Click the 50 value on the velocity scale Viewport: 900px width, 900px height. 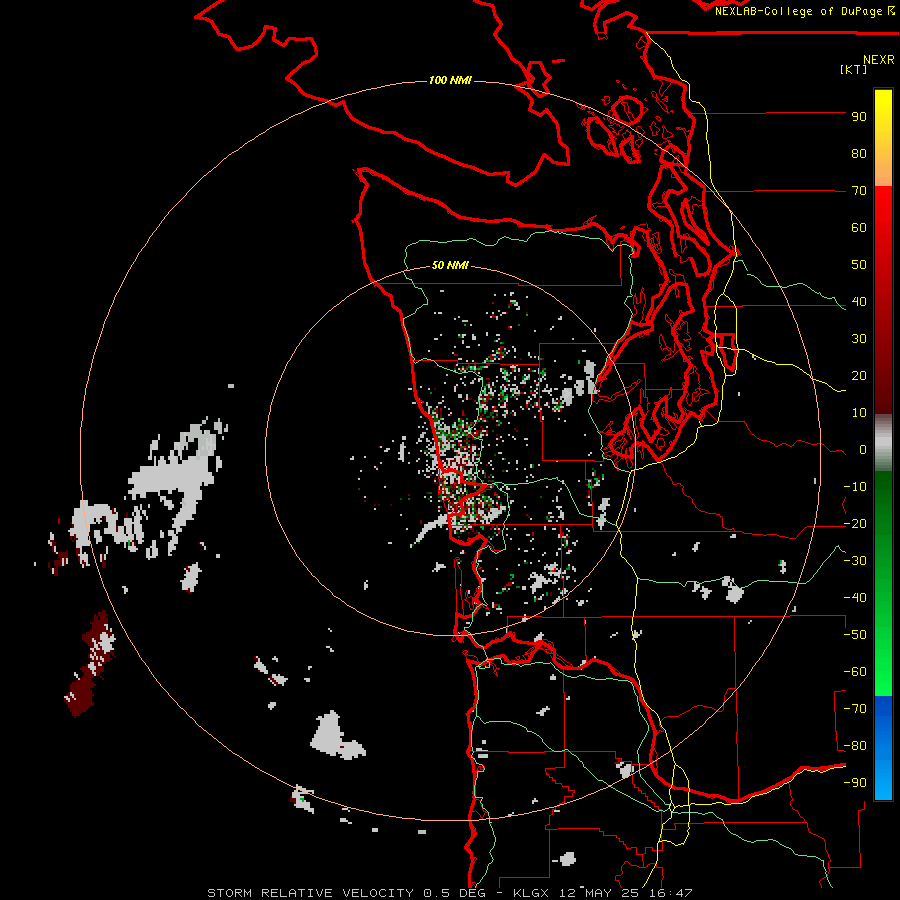click(x=859, y=265)
